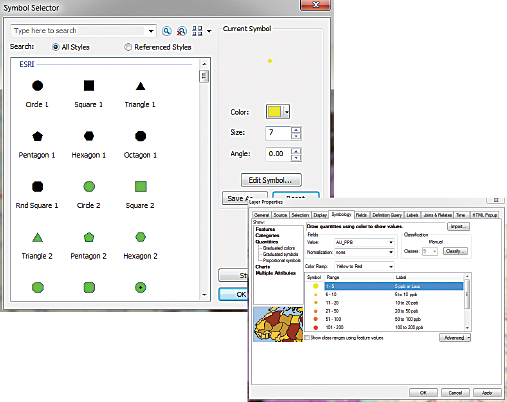Select the All Styles radio button
The width and height of the screenshot is (507, 402).
coord(55,47)
